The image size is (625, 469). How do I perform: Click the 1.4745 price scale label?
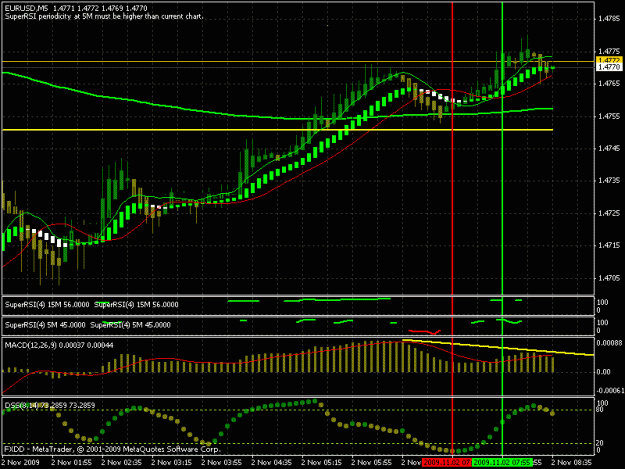(609, 148)
